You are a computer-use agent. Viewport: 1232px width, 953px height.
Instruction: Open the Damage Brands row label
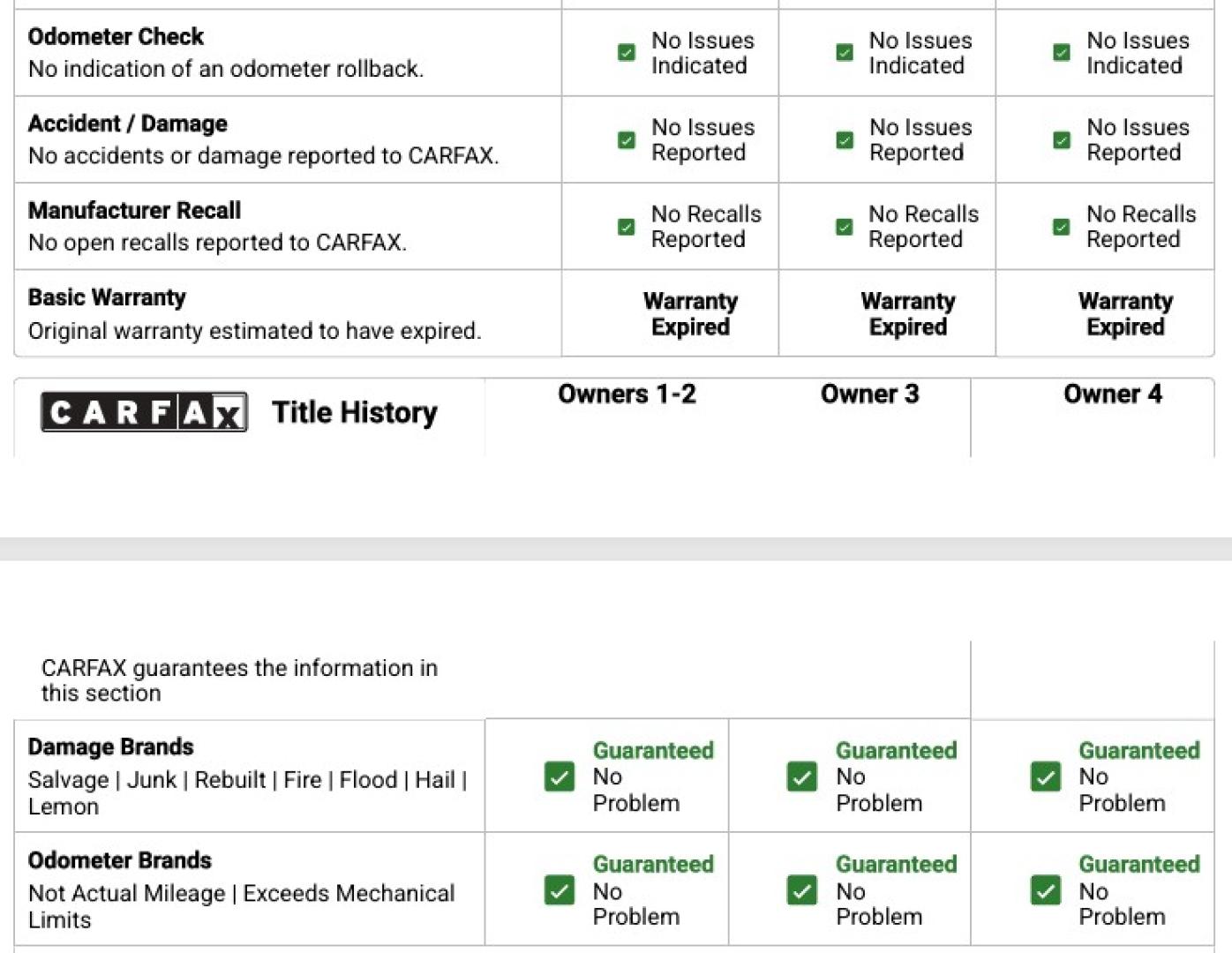(110, 747)
